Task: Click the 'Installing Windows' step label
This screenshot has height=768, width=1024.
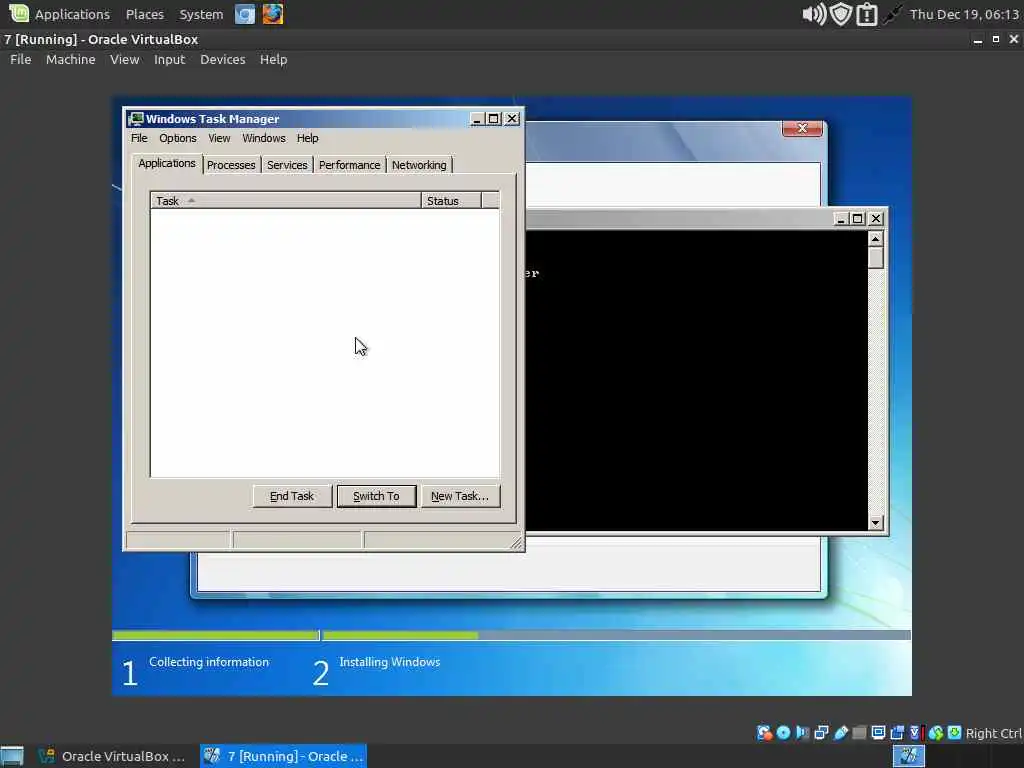Action: click(390, 662)
